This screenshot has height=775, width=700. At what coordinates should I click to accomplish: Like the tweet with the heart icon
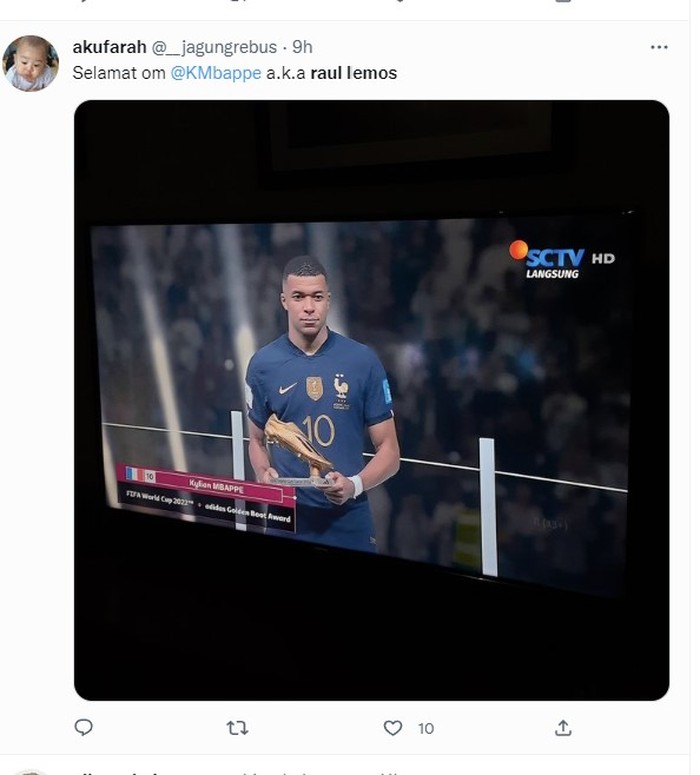tap(393, 728)
